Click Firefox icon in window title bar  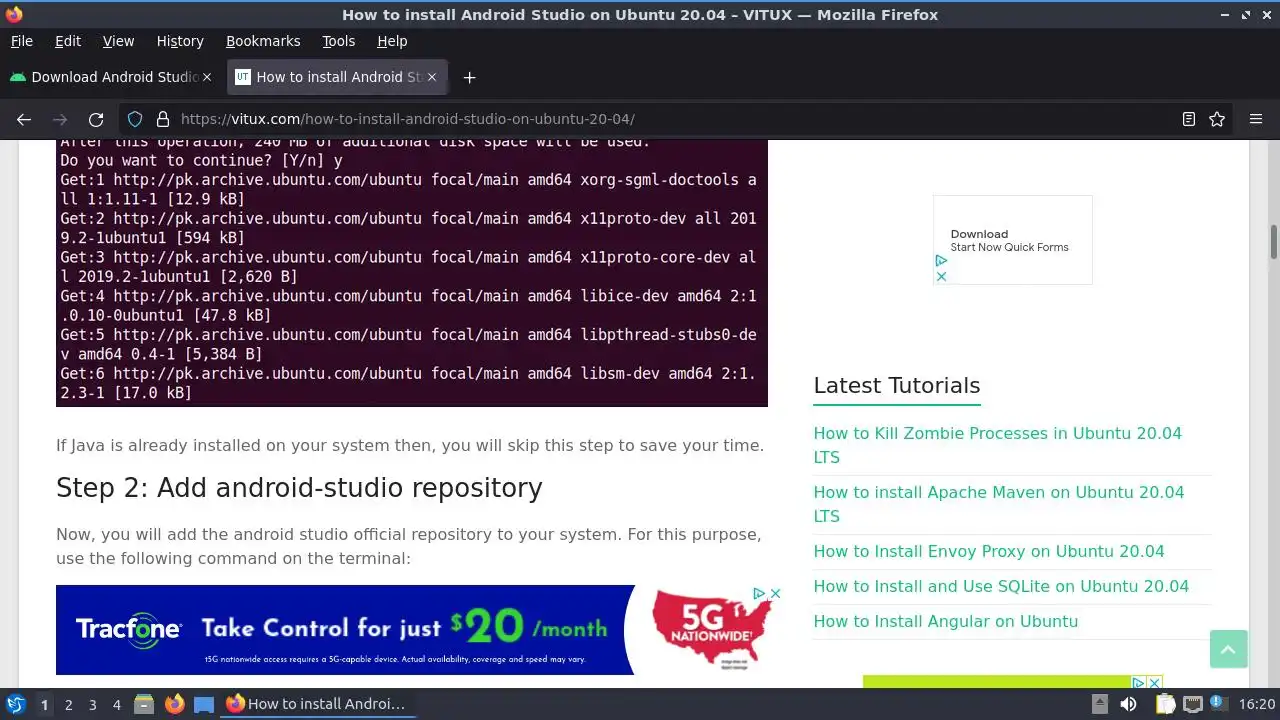[x=14, y=14]
